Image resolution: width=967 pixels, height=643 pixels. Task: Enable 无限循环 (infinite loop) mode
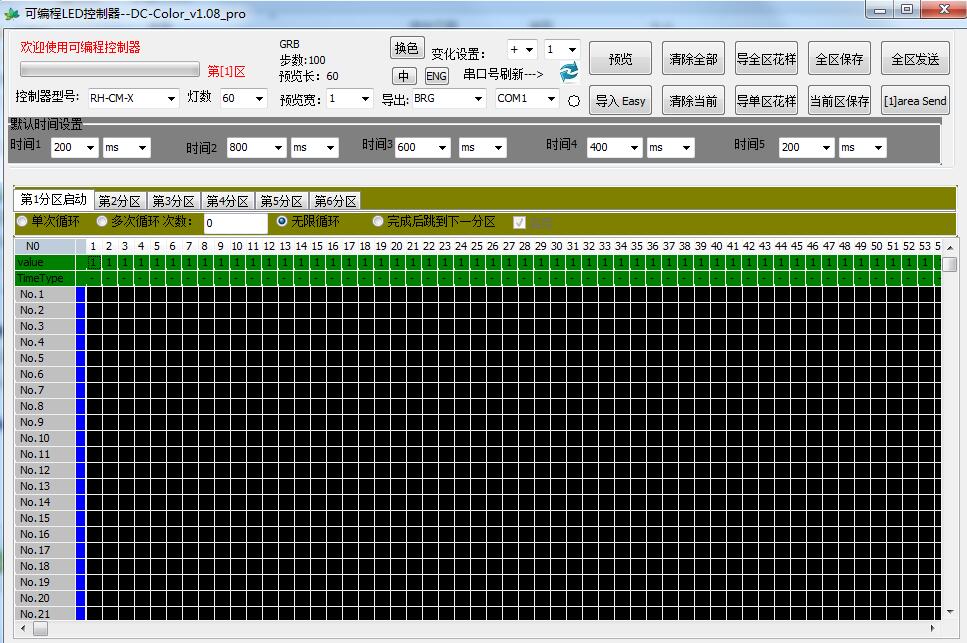pyautogui.click(x=280, y=221)
